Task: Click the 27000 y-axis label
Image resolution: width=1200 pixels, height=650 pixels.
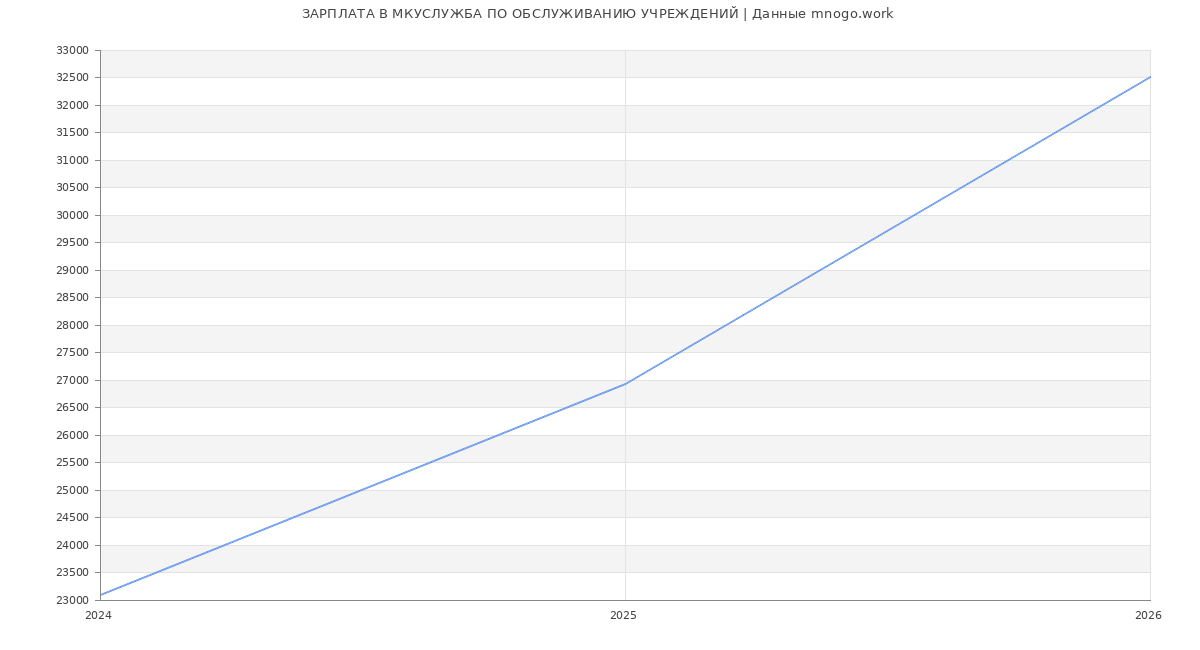Action: point(72,380)
